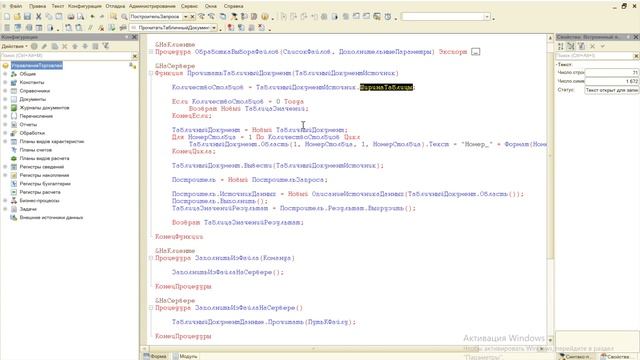The height and width of the screenshot is (360, 640).
Task: Toggle category grouping in the Properties panel
Action: [571, 47]
